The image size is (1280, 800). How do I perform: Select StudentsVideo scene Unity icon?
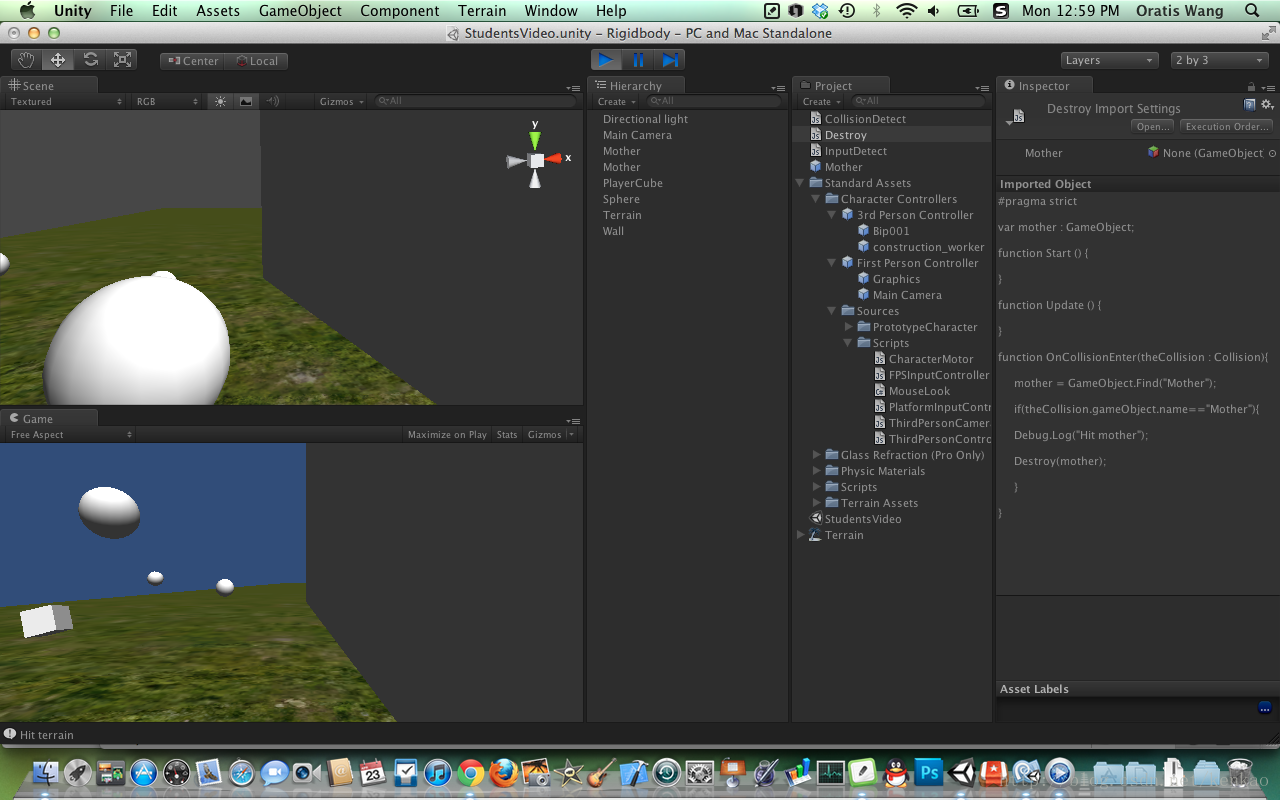[815, 519]
